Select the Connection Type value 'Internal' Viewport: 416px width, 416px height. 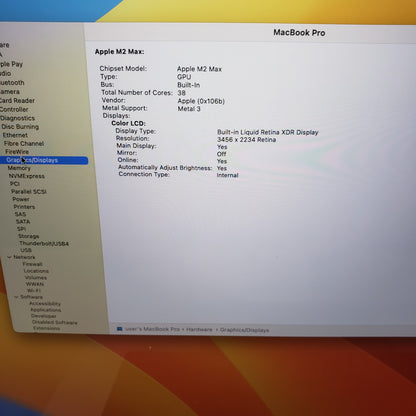pyautogui.click(x=227, y=175)
